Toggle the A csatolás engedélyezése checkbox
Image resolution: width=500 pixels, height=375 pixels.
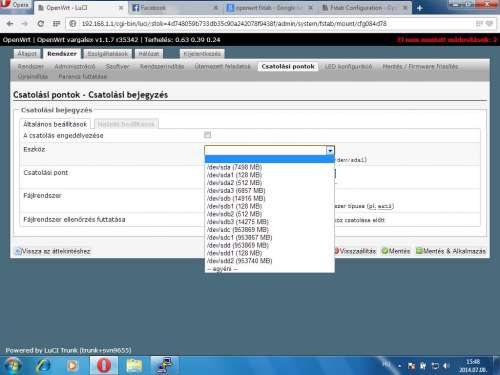(207, 135)
